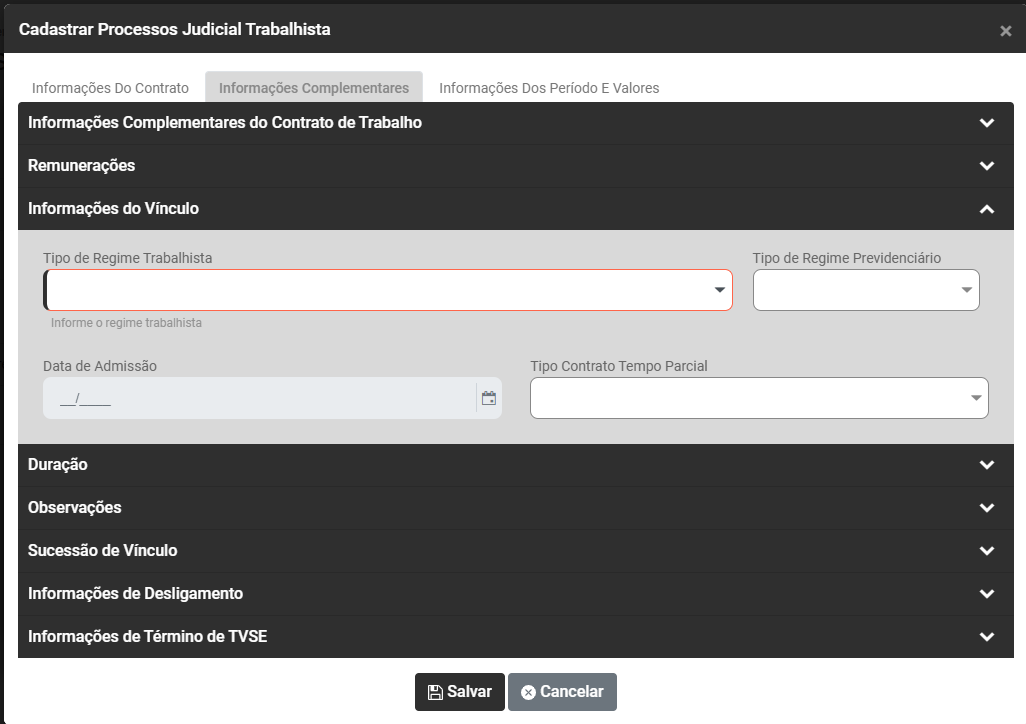Expand the Duração section chevron
The height and width of the screenshot is (724, 1026).
pos(987,465)
